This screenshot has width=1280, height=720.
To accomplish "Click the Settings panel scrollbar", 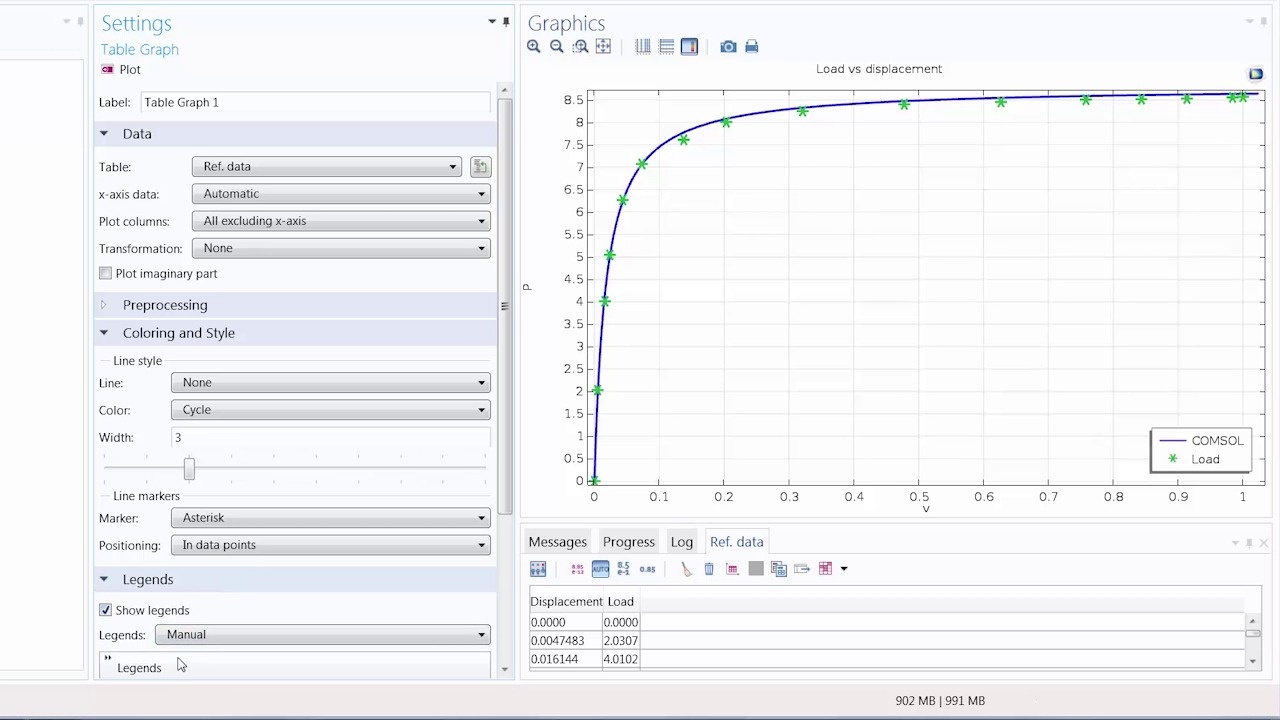I will tap(504, 306).
